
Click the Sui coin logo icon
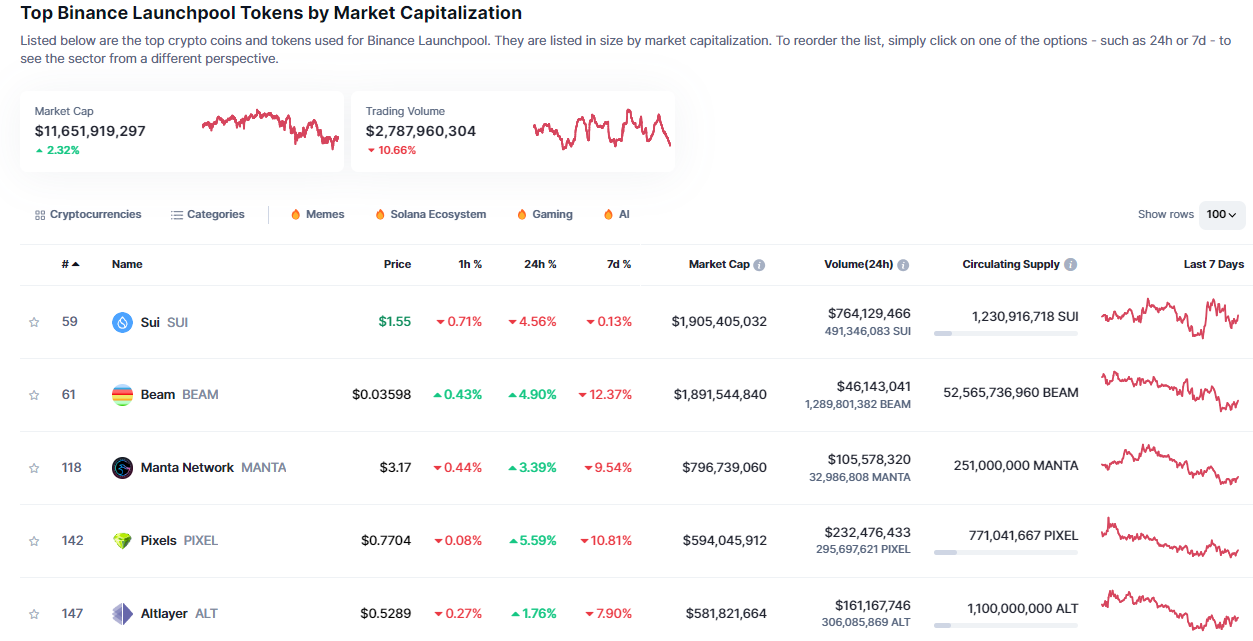click(122, 322)
